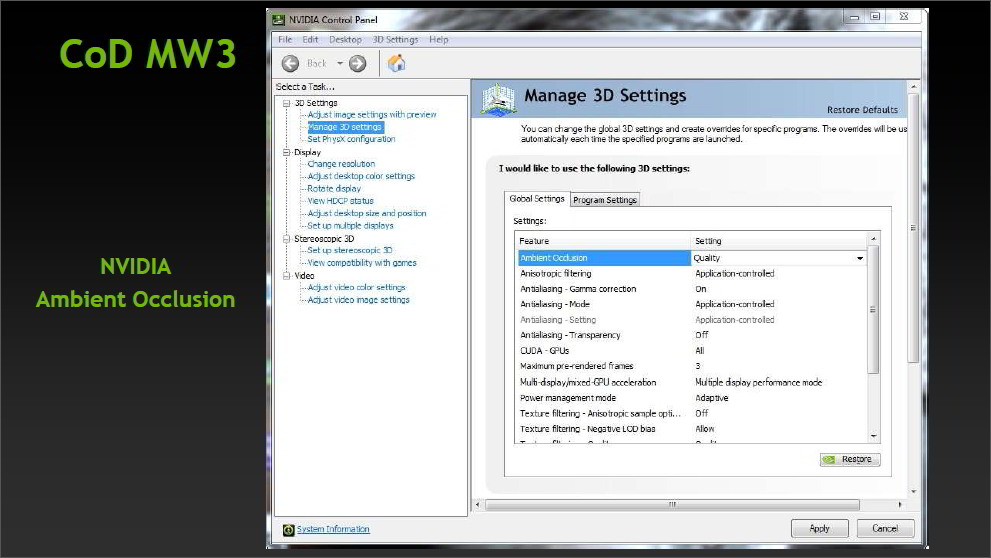This screenshot has width=991, height=558.
Task: Click main pane scroll down arrow
Action: (x=913, y=492)
